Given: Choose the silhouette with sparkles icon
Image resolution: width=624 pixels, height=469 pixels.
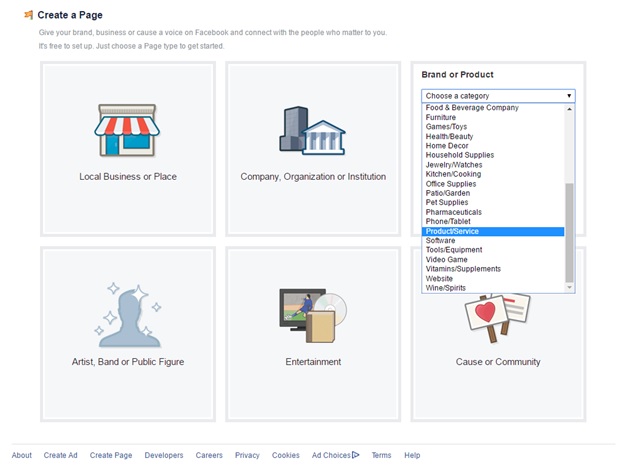Looking at the screenshot, I should click(x=128, y=315).
